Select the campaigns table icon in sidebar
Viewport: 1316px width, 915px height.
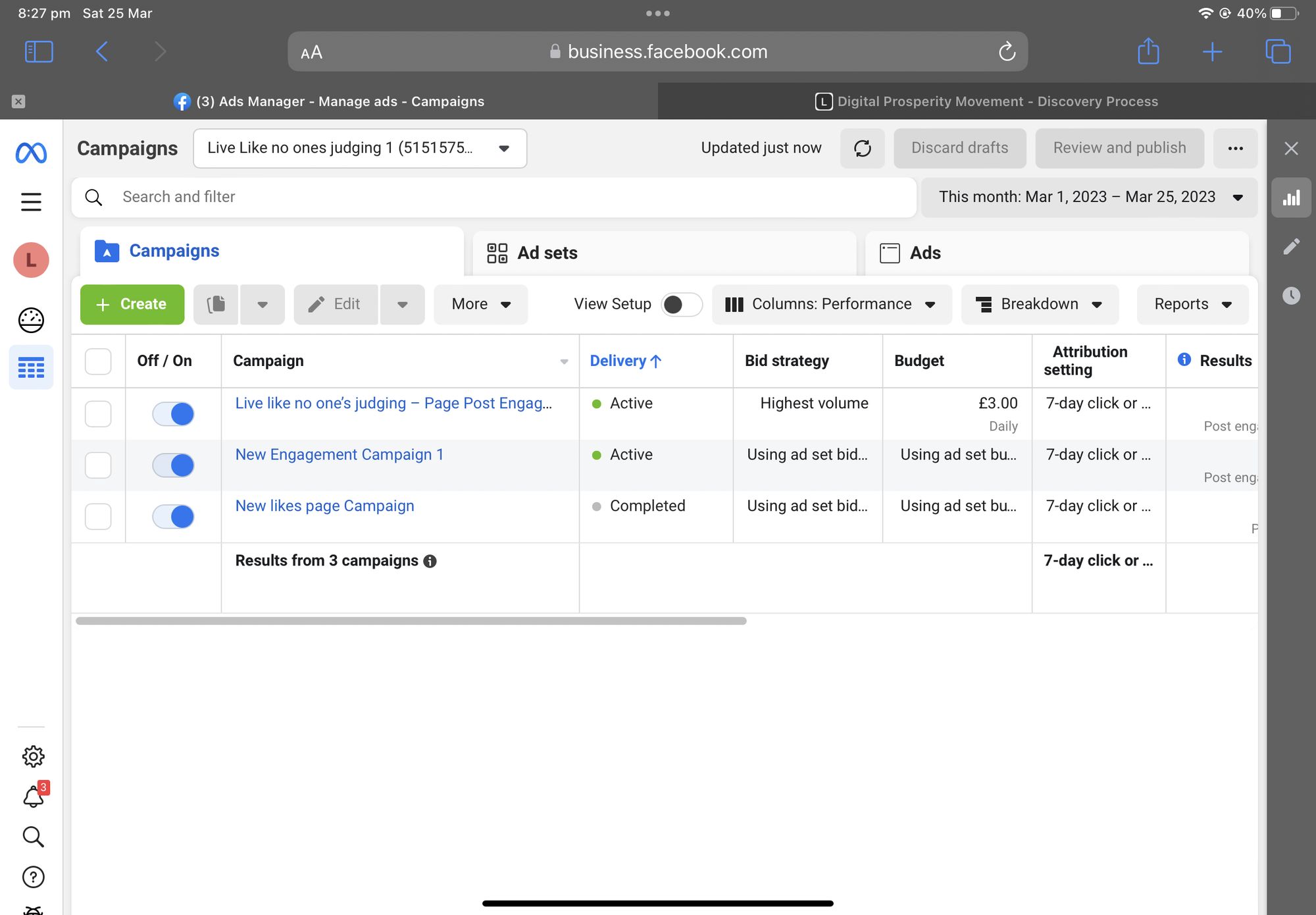pos(31,367)
